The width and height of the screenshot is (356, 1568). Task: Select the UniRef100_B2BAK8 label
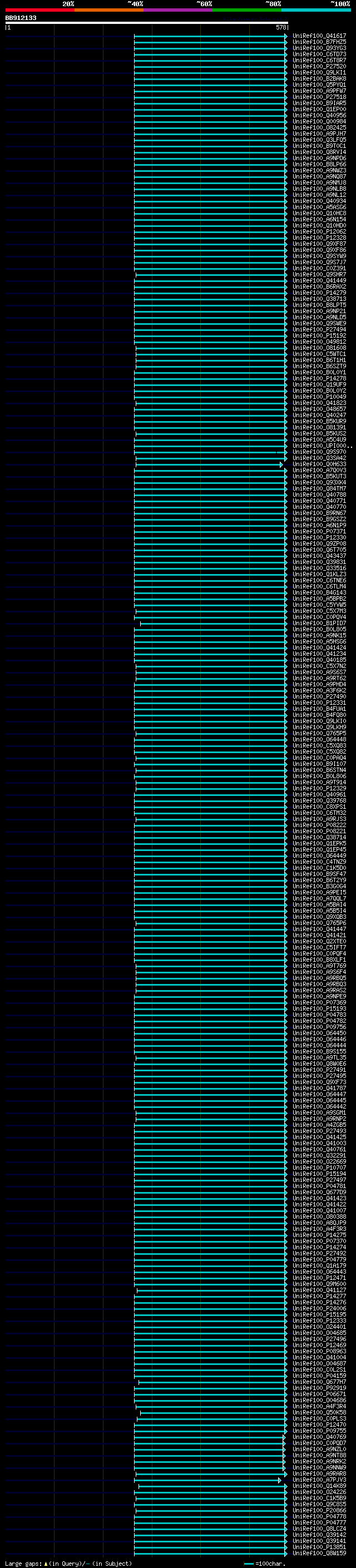pos(319,78)
